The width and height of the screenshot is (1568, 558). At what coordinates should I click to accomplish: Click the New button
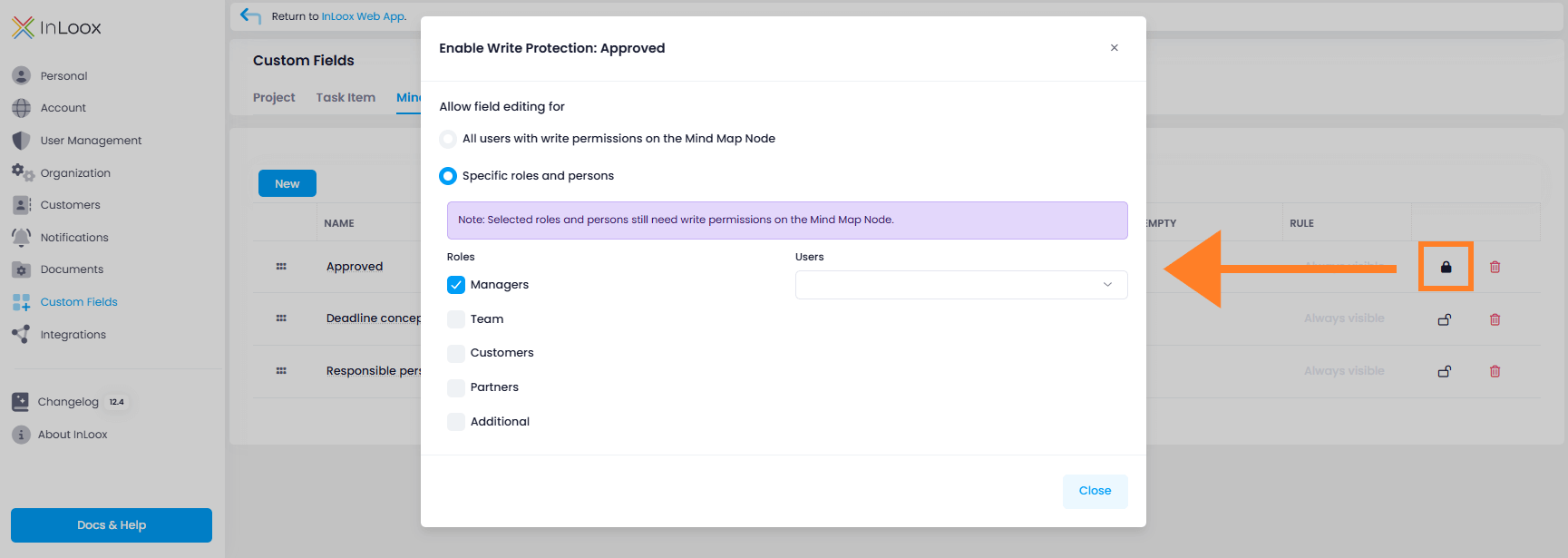287,183
